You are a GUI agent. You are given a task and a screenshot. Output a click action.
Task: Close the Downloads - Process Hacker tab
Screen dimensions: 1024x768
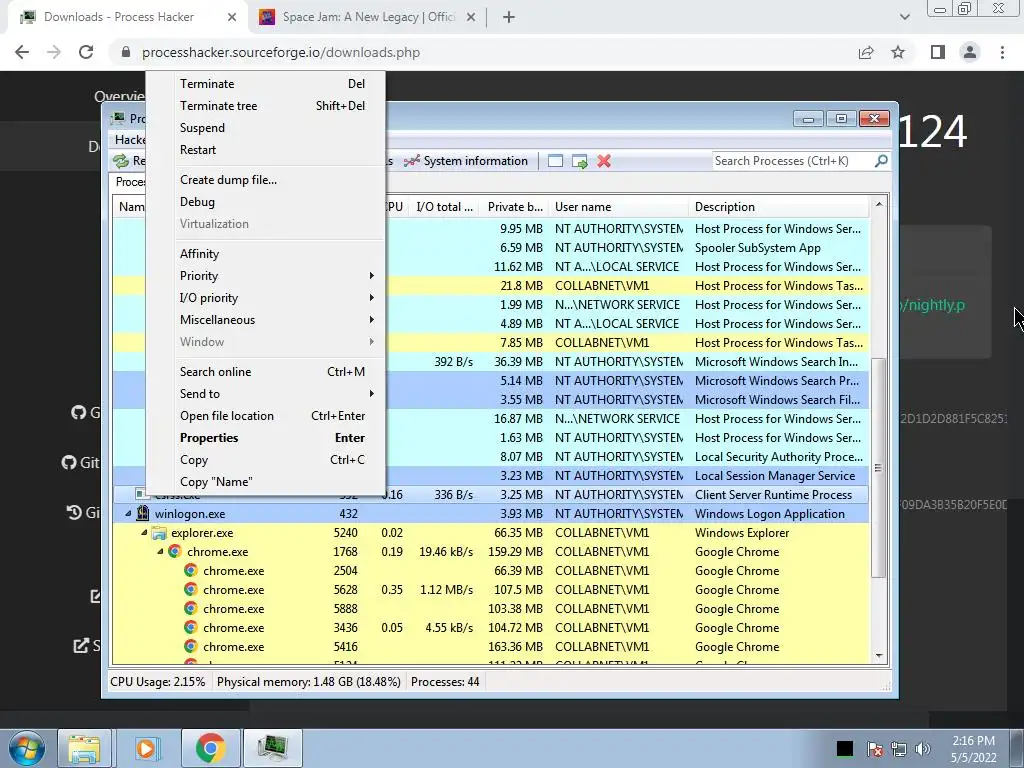point(232,18)
